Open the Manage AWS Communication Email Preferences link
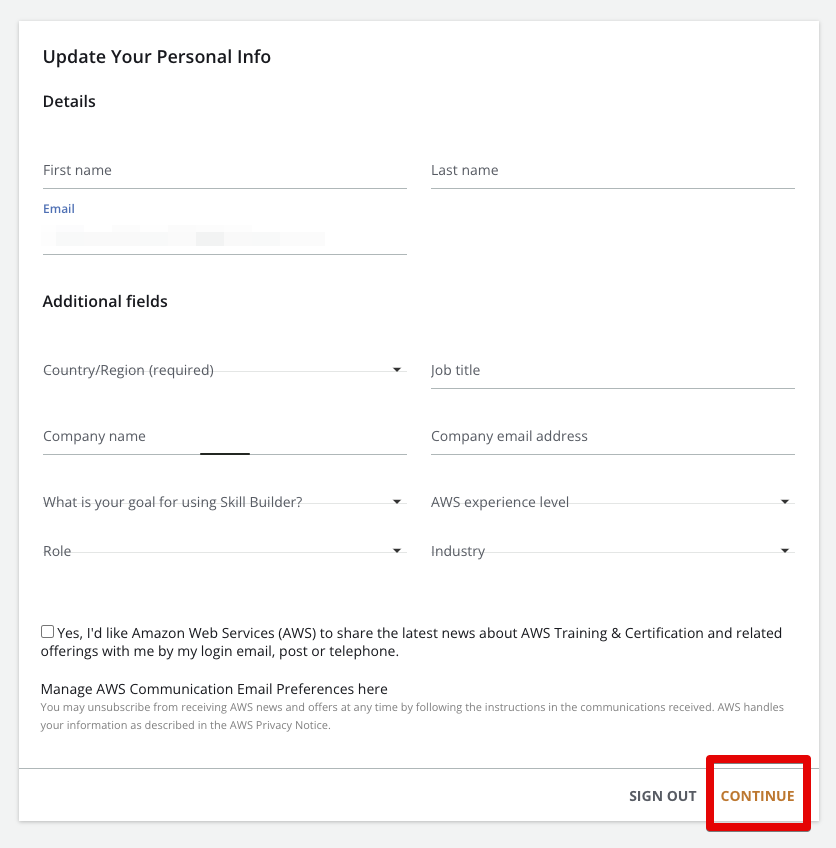Viewport: 836px width, 848px height. (x=214, y=689)
